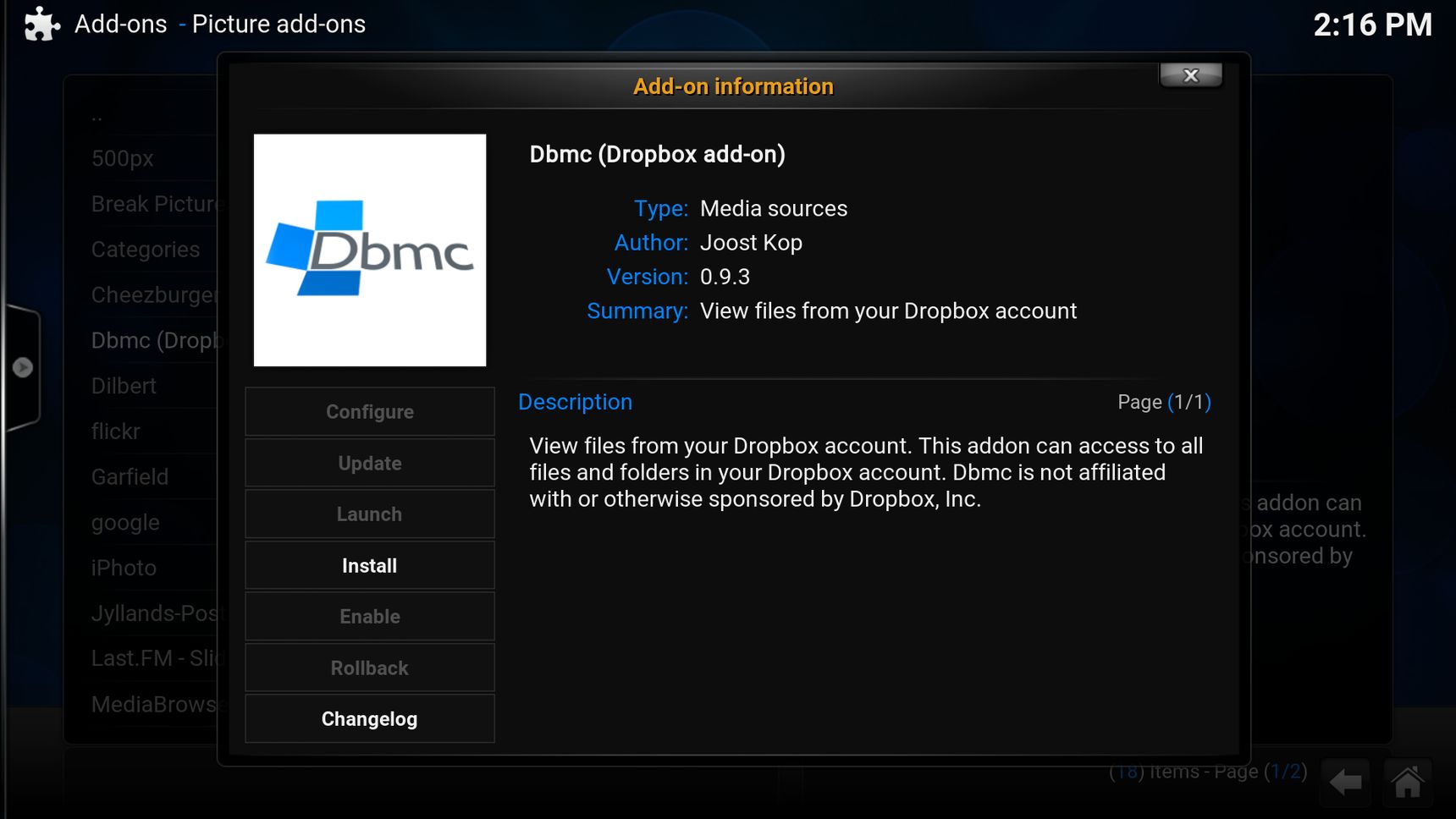Image resolution: width=1456 pixels, height=819 pixels.
Task: Click the Configure button
Action: (370, 412)
